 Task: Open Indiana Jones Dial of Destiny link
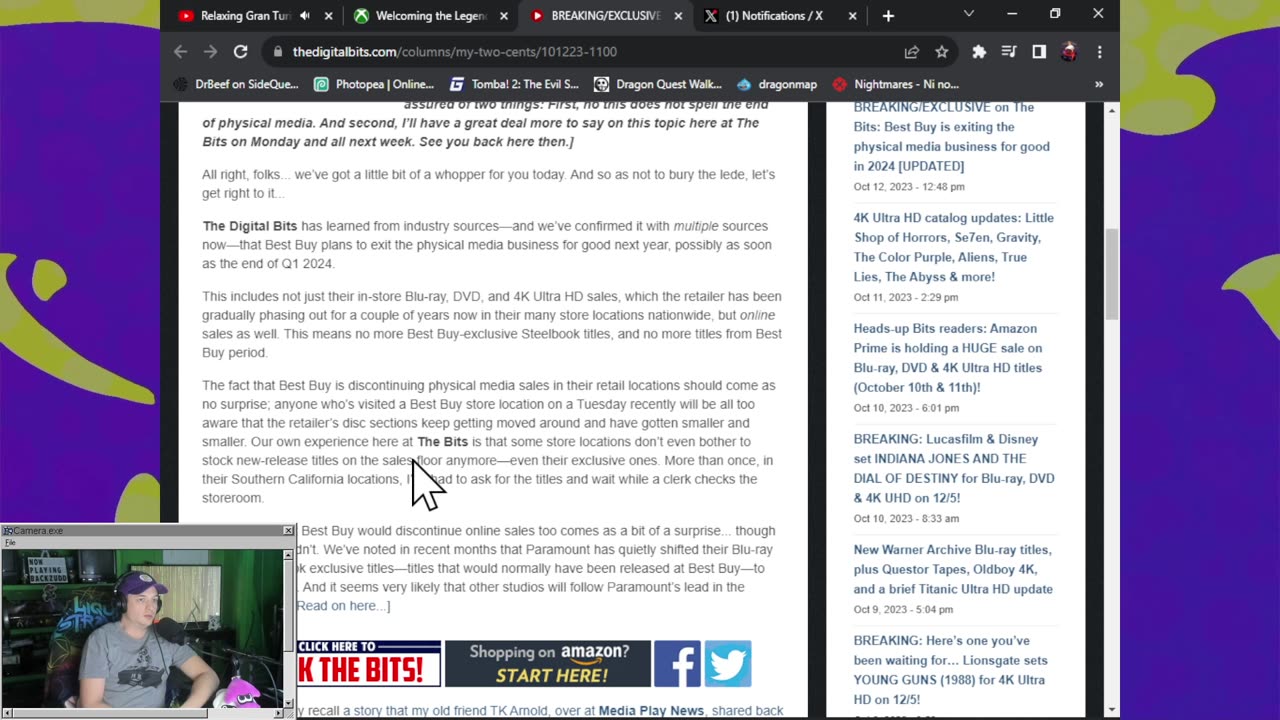click(953, 468)
